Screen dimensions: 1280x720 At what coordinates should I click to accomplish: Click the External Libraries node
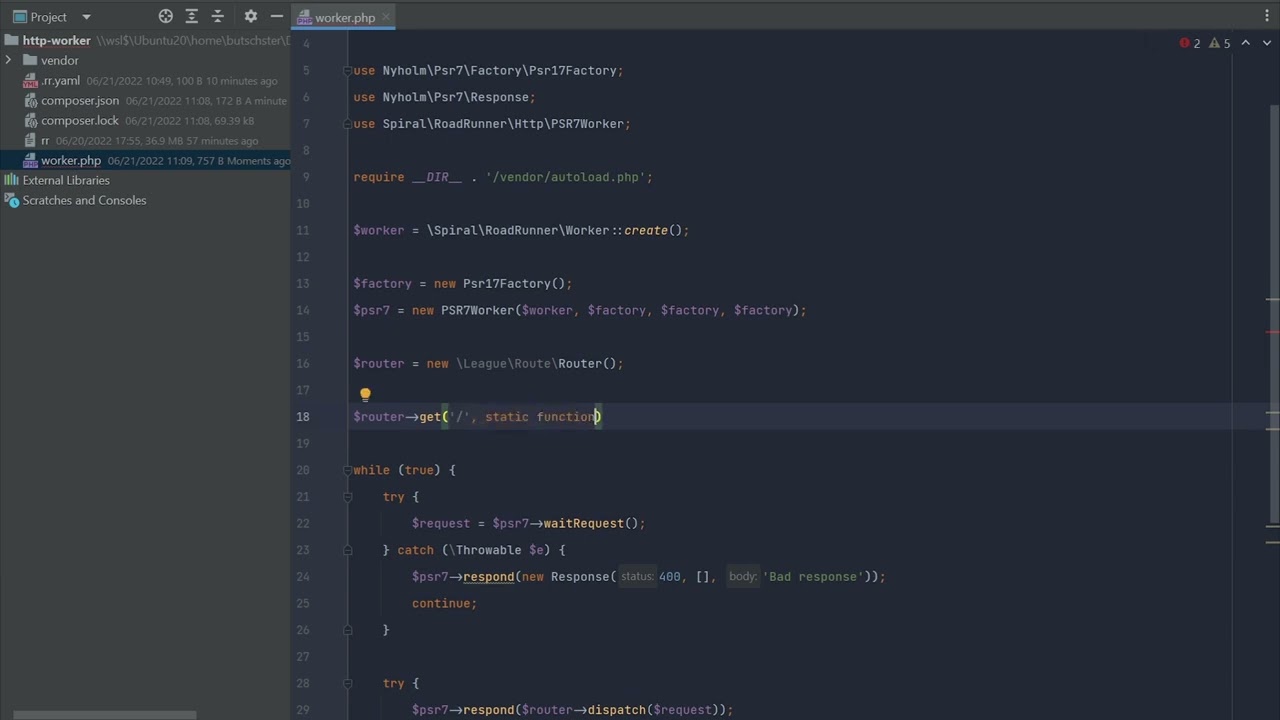66,180
